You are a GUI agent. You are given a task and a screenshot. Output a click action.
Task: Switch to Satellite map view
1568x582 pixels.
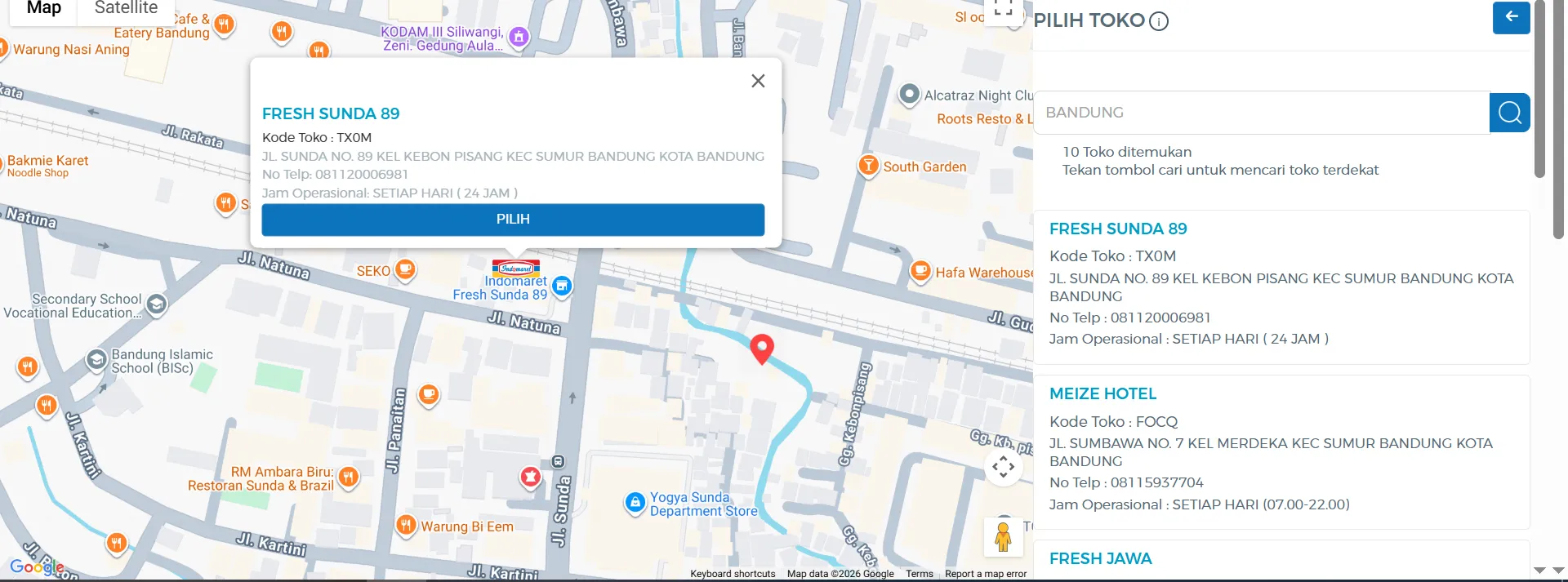pyautogui.click(x=126, y=8)
